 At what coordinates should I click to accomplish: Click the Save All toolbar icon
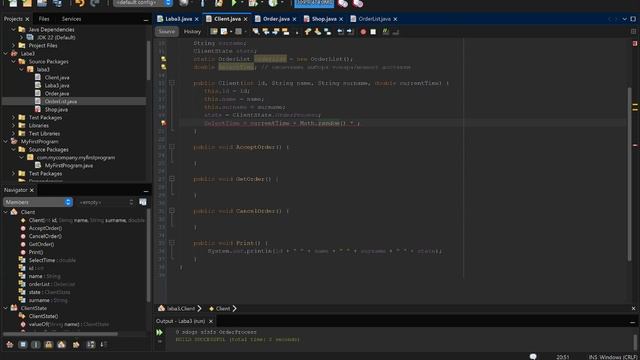[57, 3]
